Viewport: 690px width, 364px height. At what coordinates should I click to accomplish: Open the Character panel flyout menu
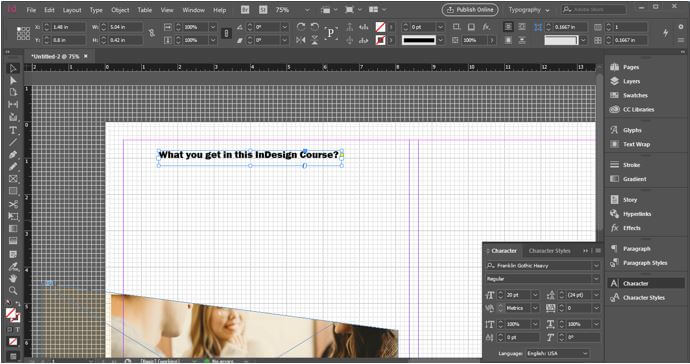coord(598,251)
